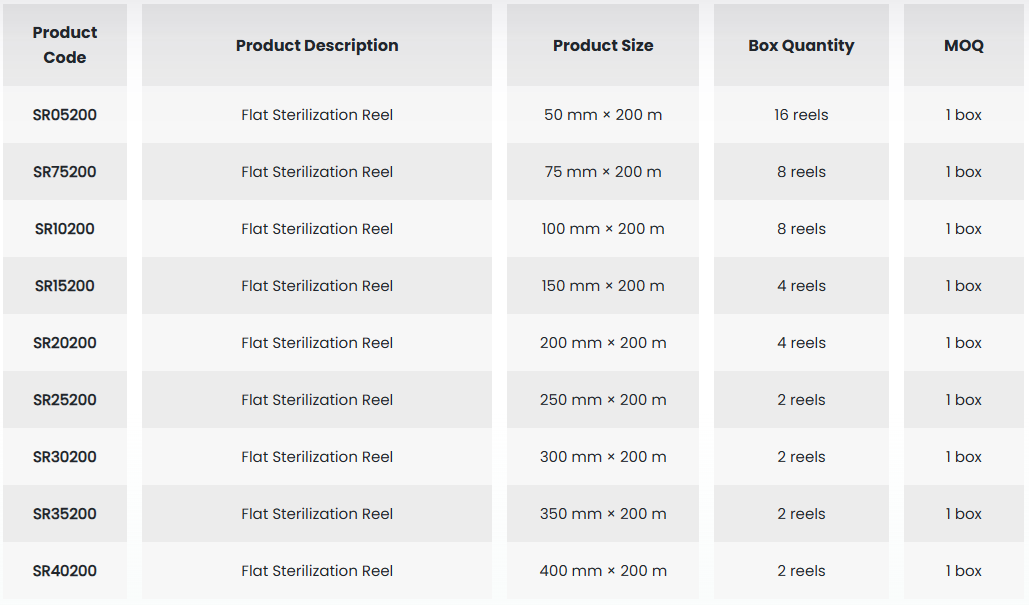Select product code SR25200
The width and height of the screenshot is (1029, 605).
pyautogui.click(x=65, y=400)
